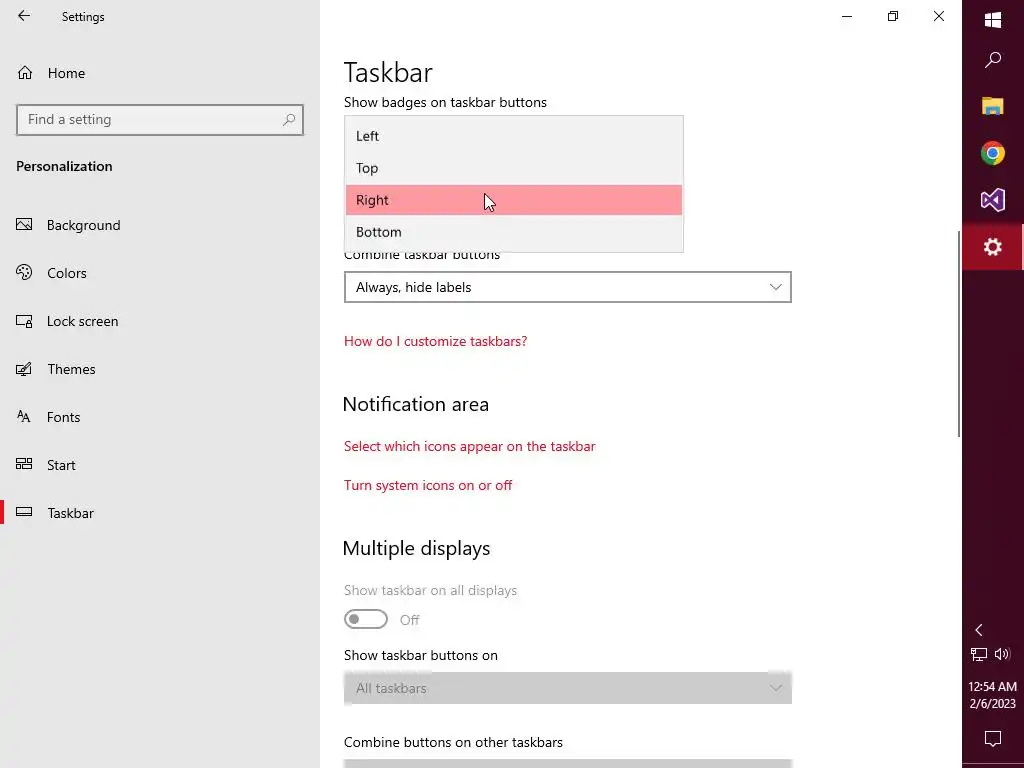Open Windows Start menu icon
The width and height of the screenshot is (1024, 768).
pos(993,20)
